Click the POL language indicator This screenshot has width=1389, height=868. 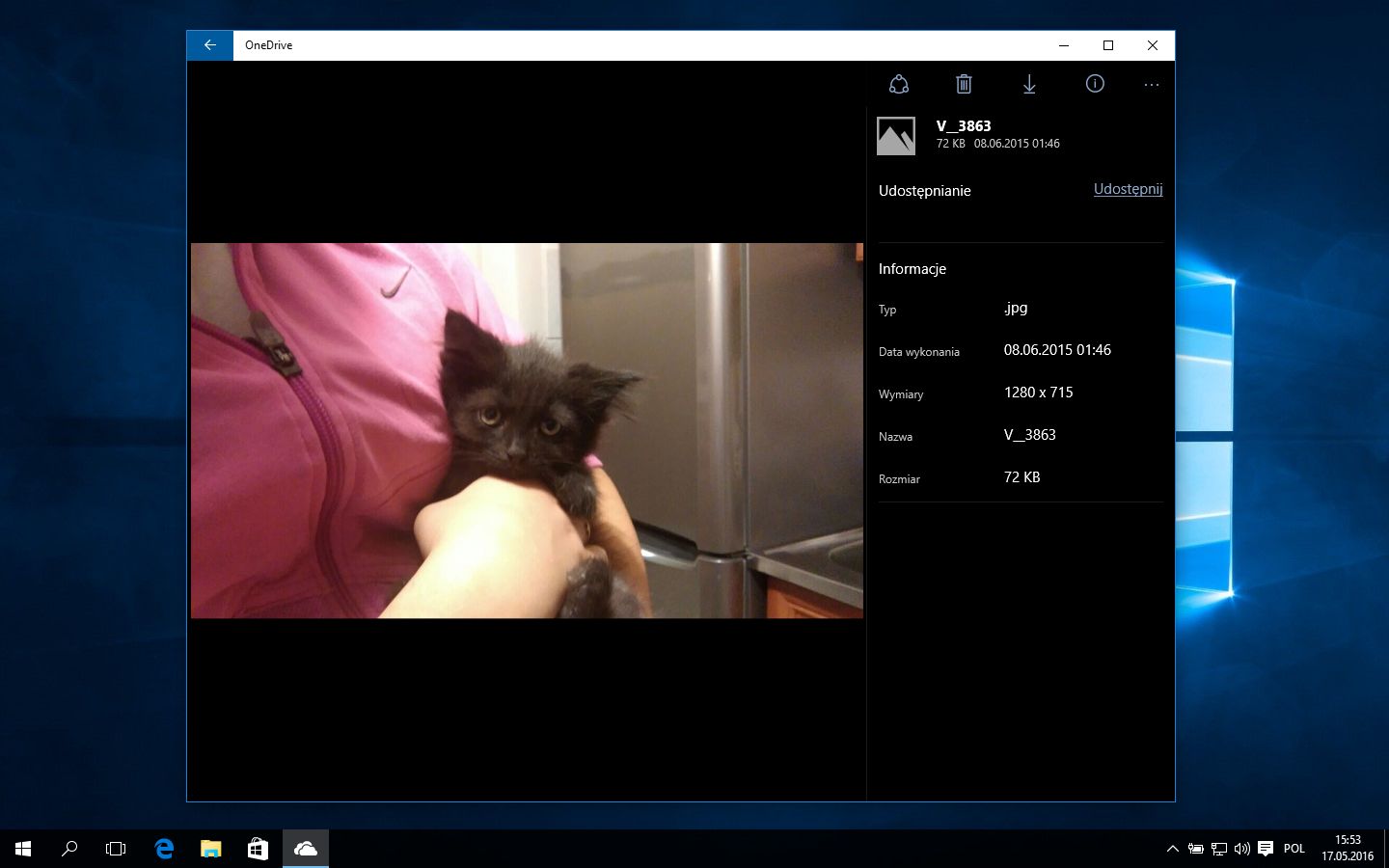point(1294,849)
